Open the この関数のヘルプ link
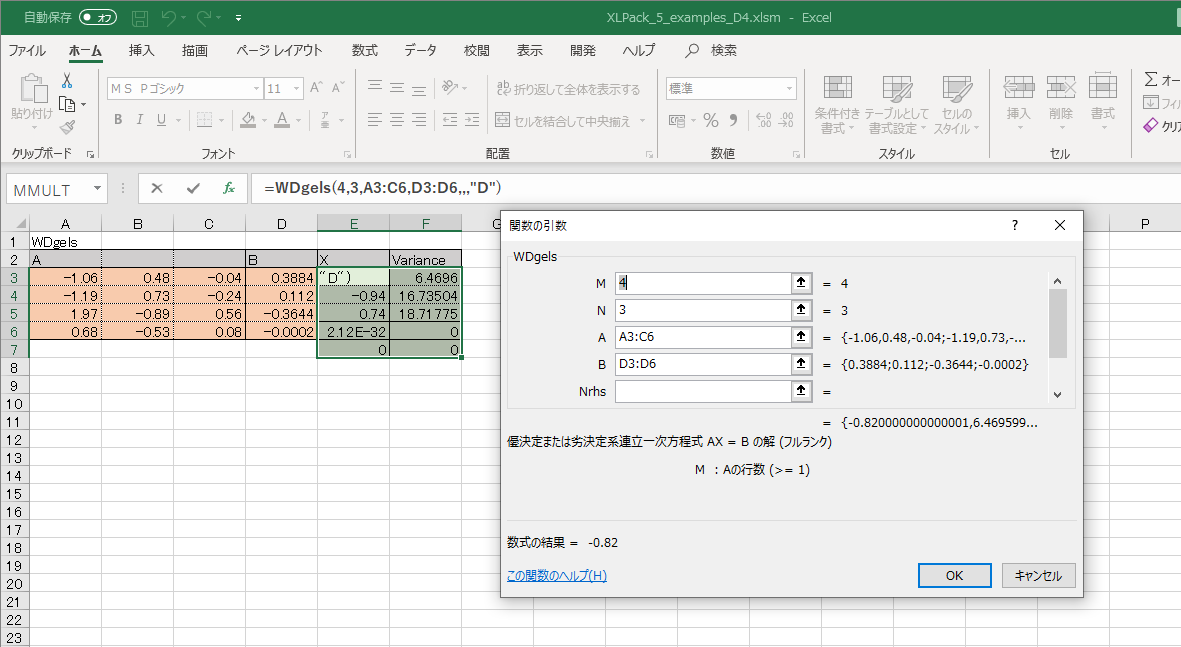This screenshot has height=647, width=1181. [x=556, y=575]
